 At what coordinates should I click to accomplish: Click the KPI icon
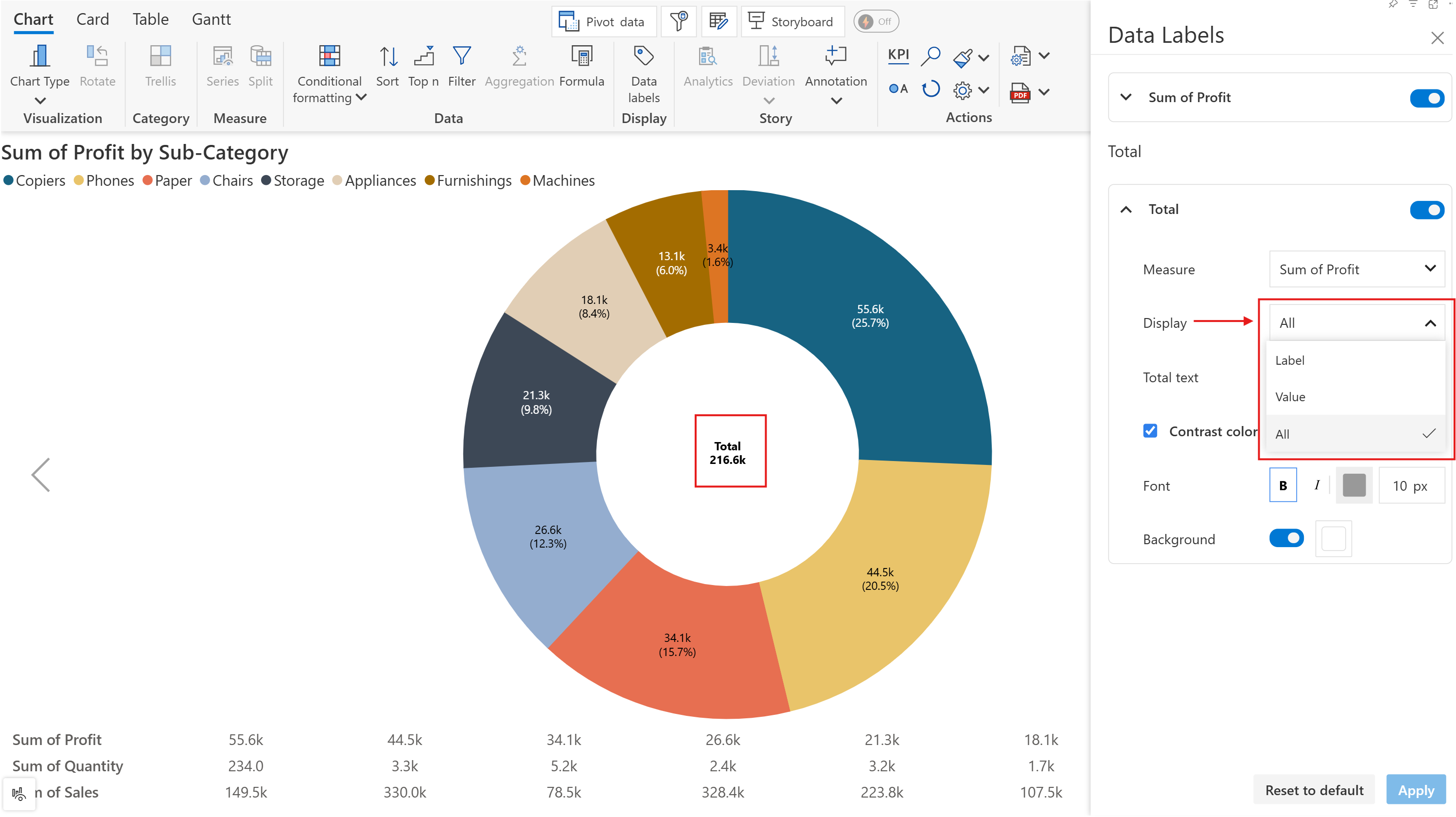point(898,55)
